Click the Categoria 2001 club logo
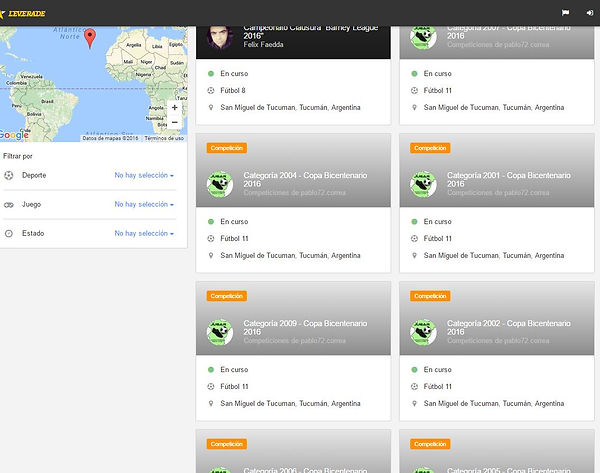The height and width of the screenshot is (473, 600). [x=423, y=184]
